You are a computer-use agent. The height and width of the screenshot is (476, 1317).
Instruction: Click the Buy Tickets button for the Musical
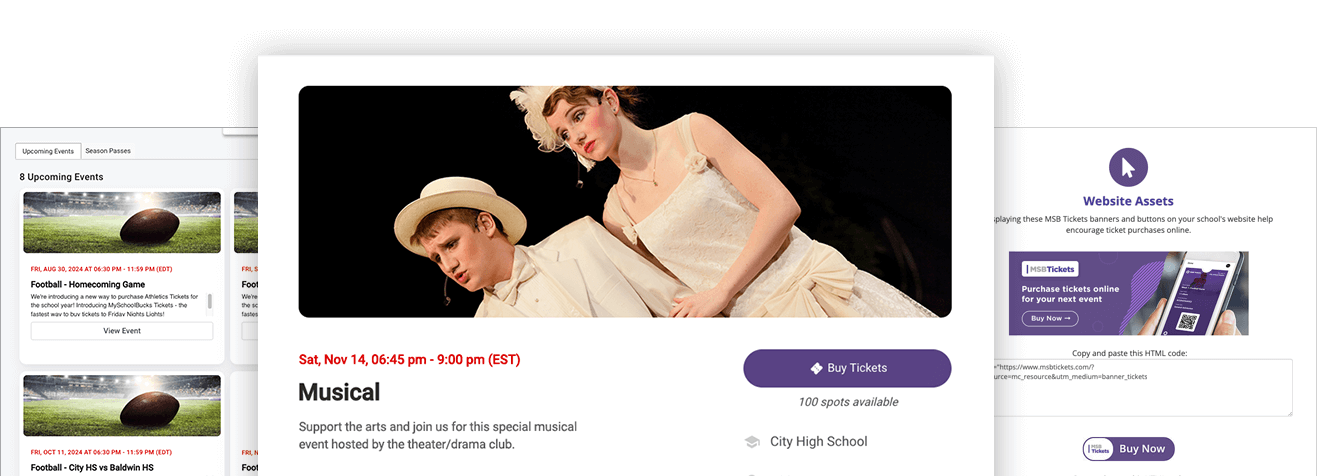point(847,368)
